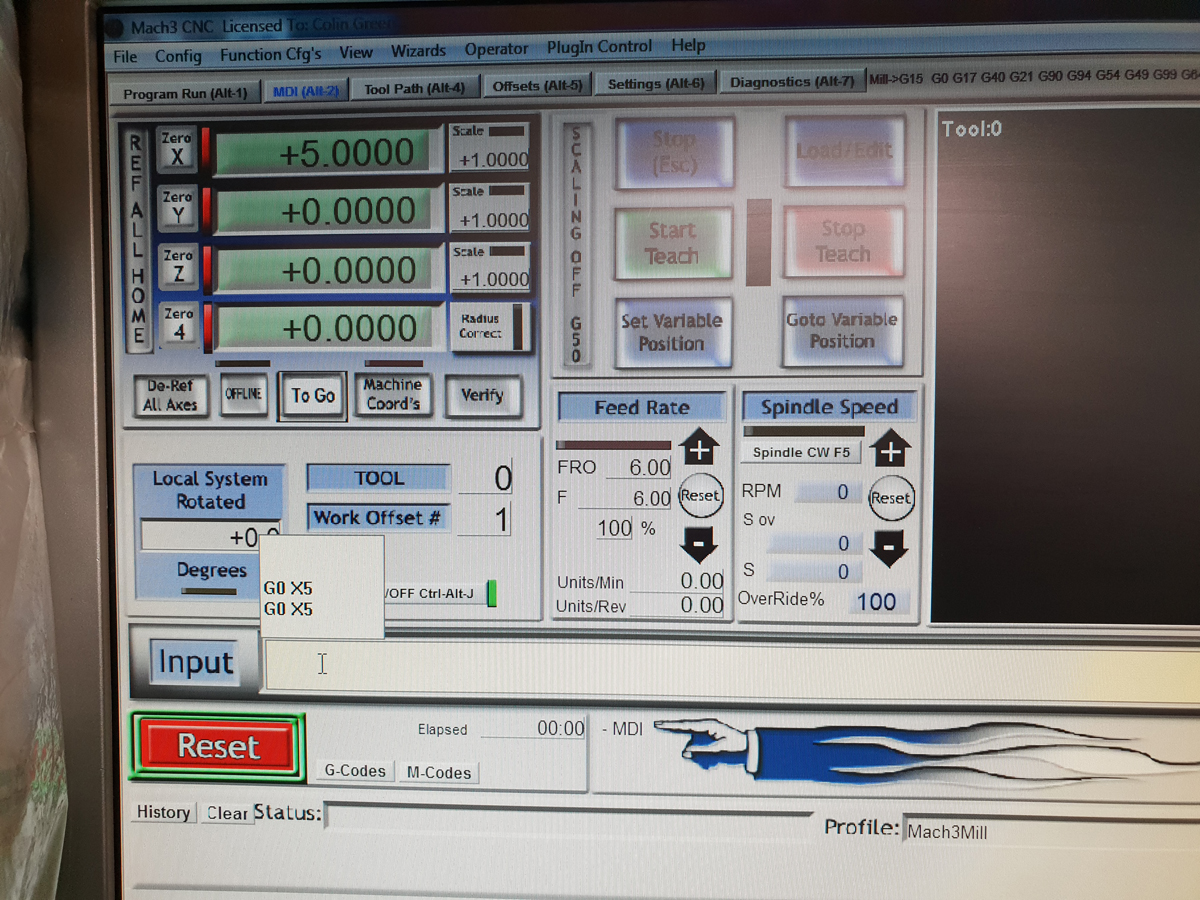Open the Operator menu
The width and height of the screenshot is (1200, 900).
tap(496, 49)
